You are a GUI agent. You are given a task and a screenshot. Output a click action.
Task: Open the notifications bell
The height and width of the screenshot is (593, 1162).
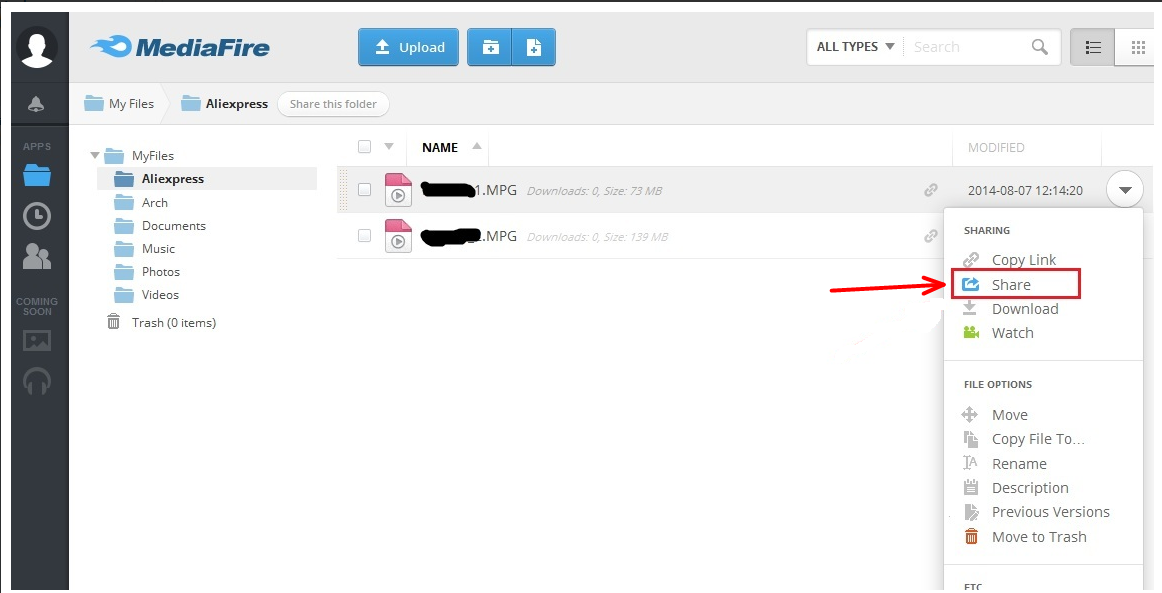coord(36,105)
